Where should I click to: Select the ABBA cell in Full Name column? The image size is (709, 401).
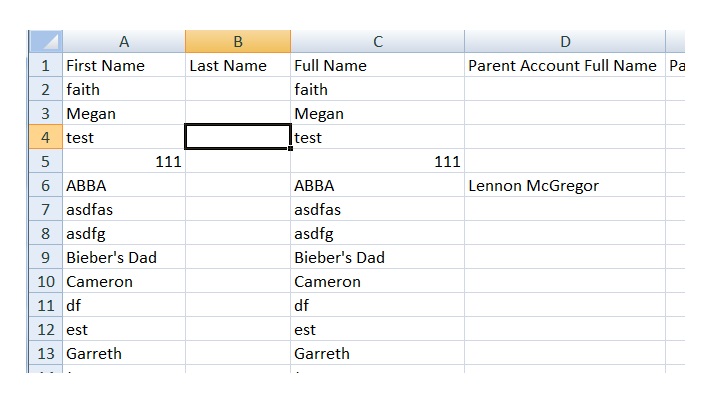pyautogui.click(x=378, y=185)
